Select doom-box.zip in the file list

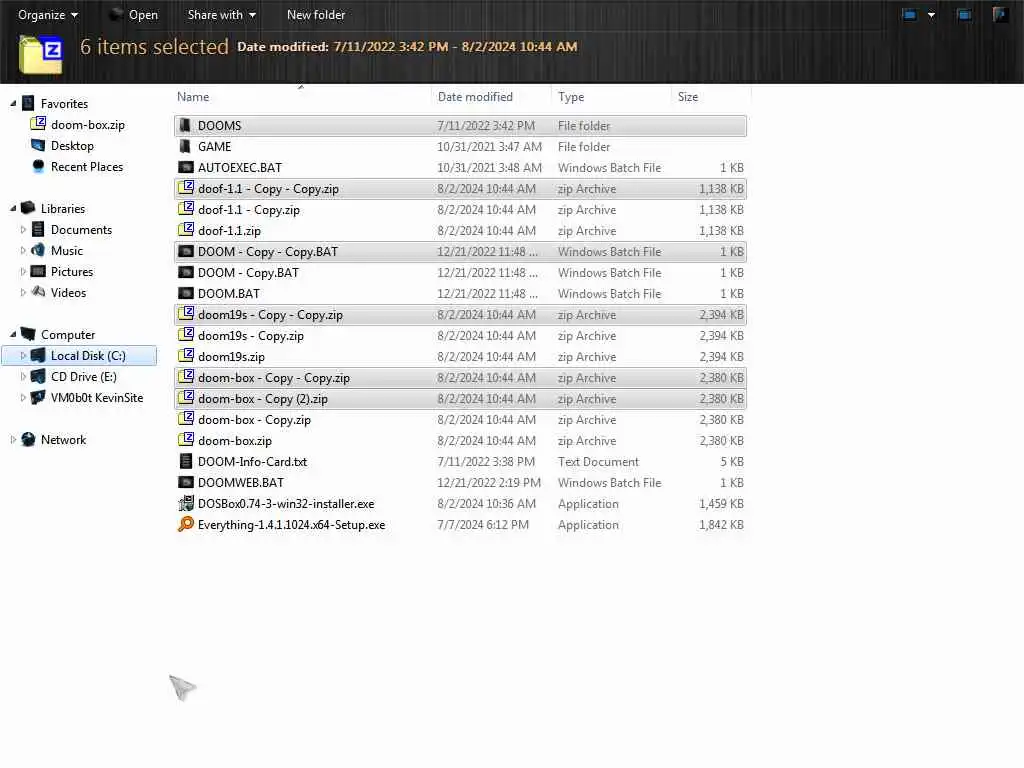click(234, 441)
